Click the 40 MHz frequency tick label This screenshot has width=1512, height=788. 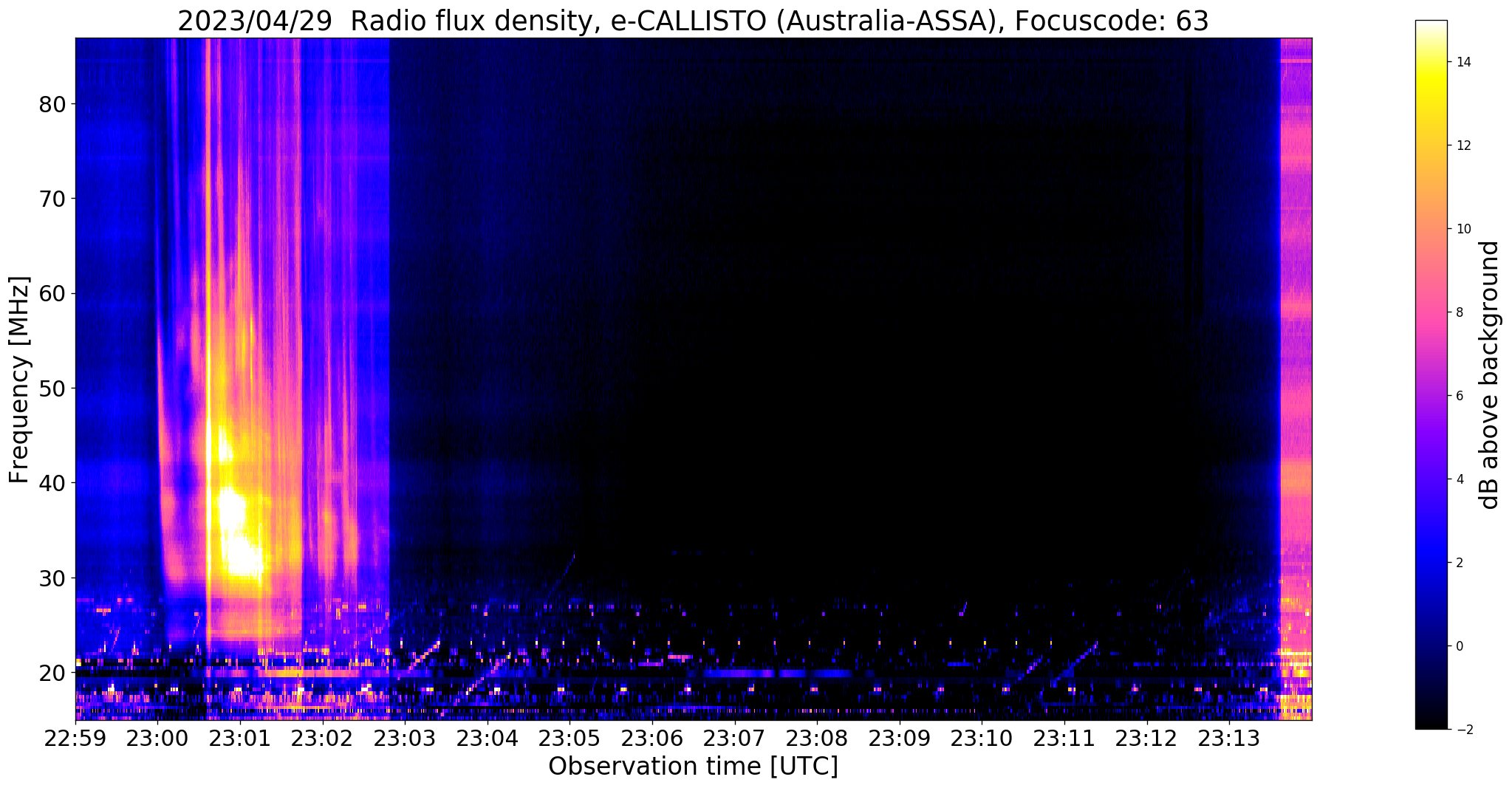[x=51, y=483]
